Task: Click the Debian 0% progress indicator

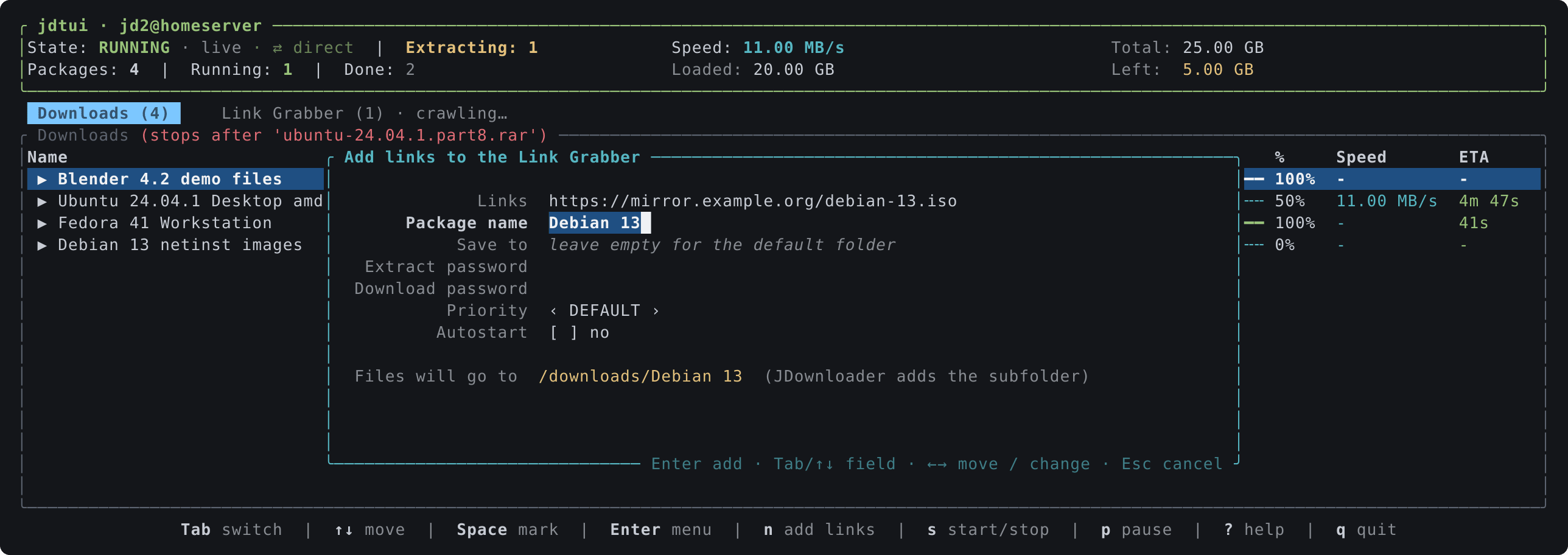Action: click(x=1254, y=245)
